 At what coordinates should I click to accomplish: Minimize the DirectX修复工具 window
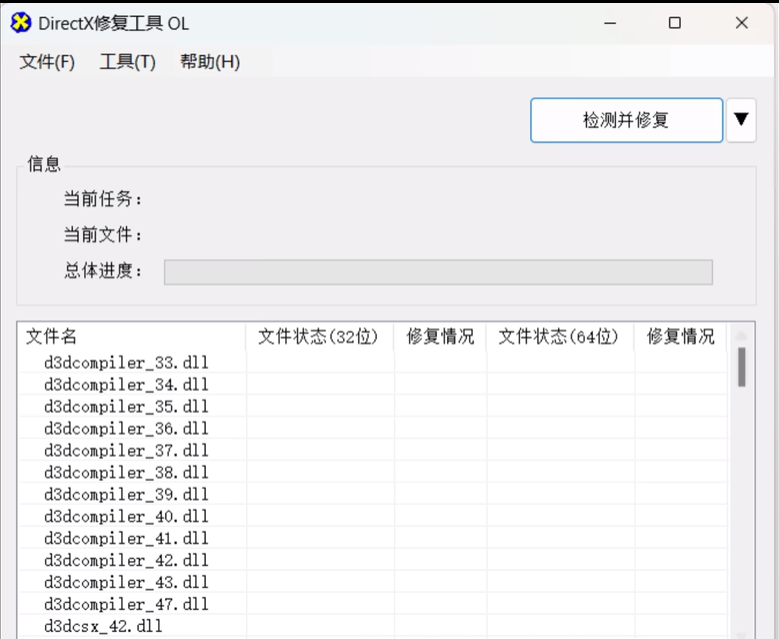[610, 23]
